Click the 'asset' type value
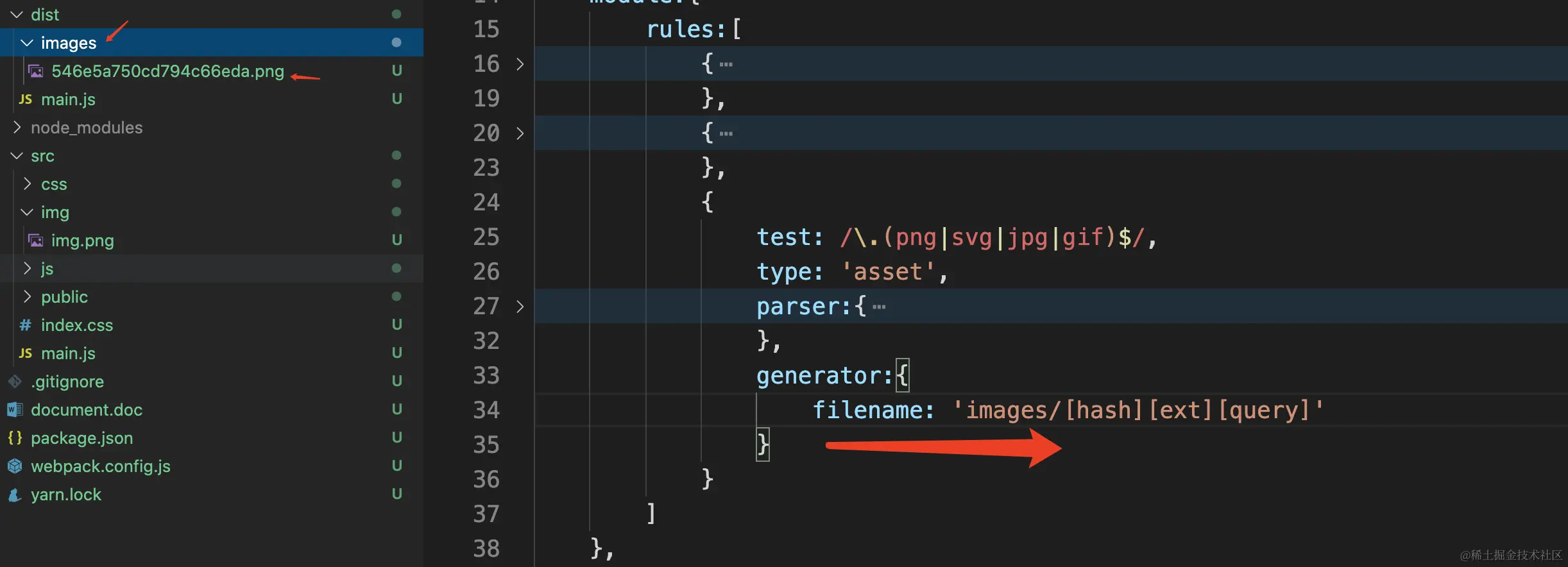The image size is (1568, 567). tap(888, 272)
